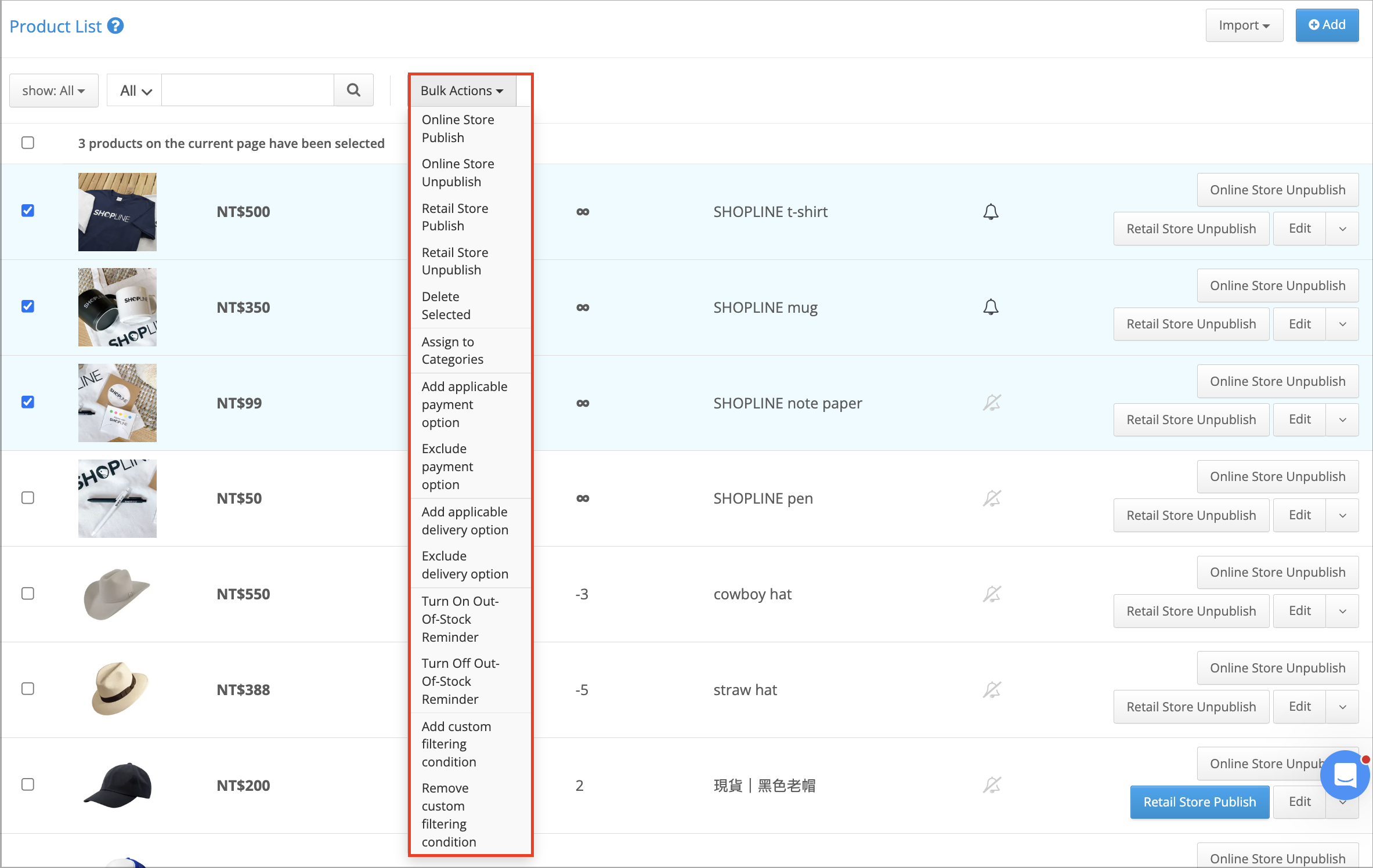The image size is (1373, 868).
Task: Expand the Edit arrow for straw hat
Action: coord(1342,707)
